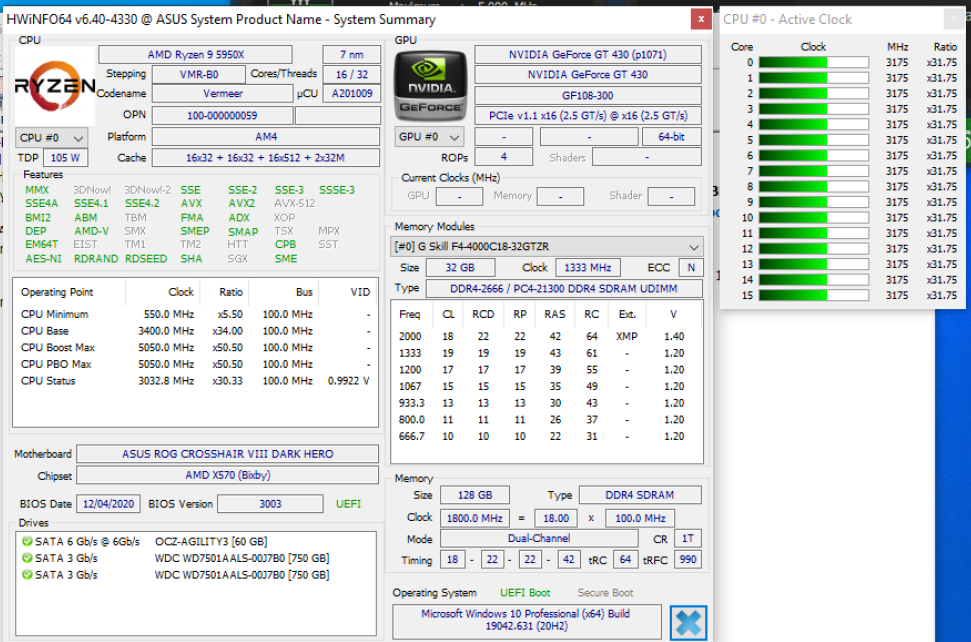The image size is (971, 642).
Task: Select the CPU PBO Max row
Action: click(x=195, y=364)
